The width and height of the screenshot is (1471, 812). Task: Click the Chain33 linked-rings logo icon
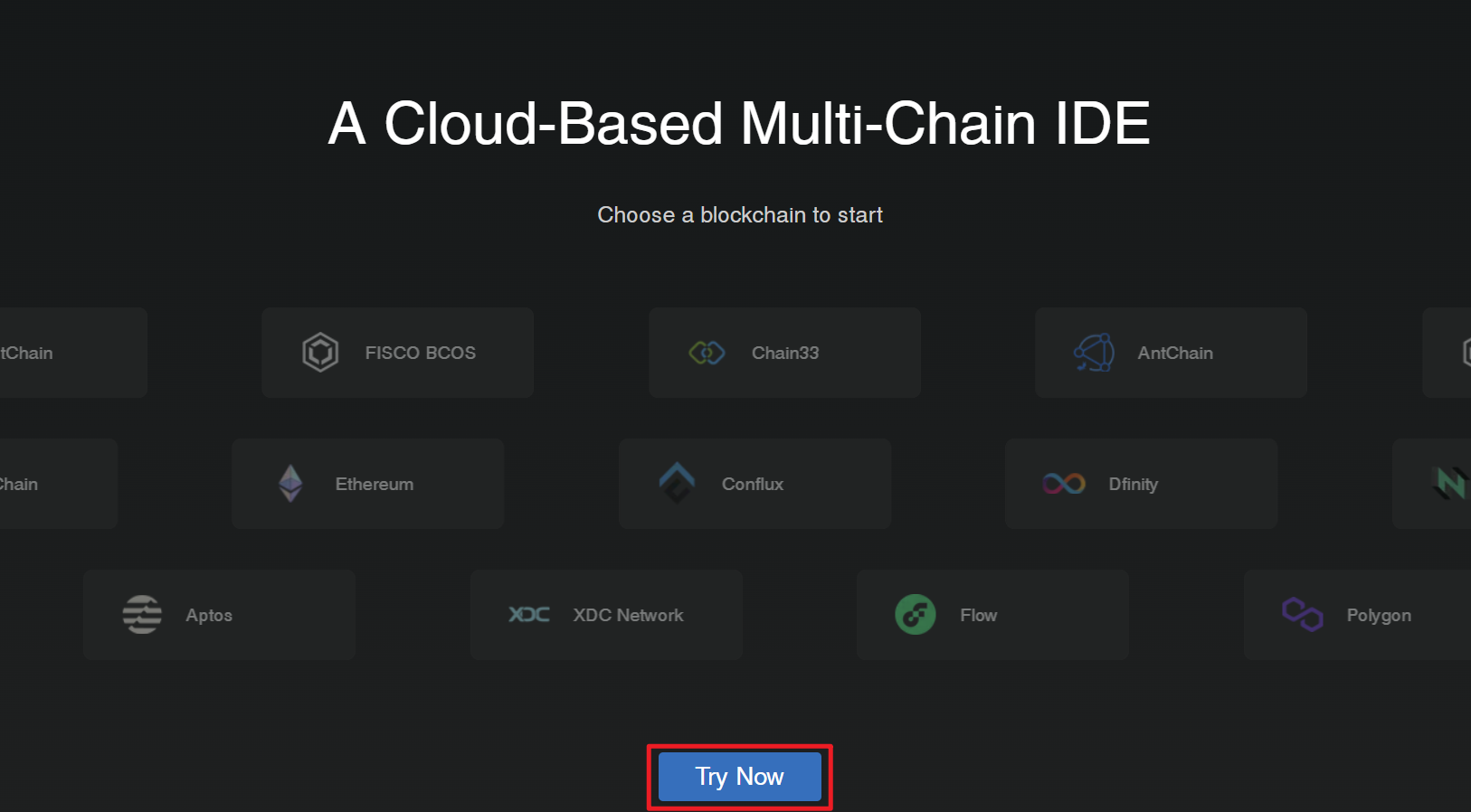coord(707,353)
